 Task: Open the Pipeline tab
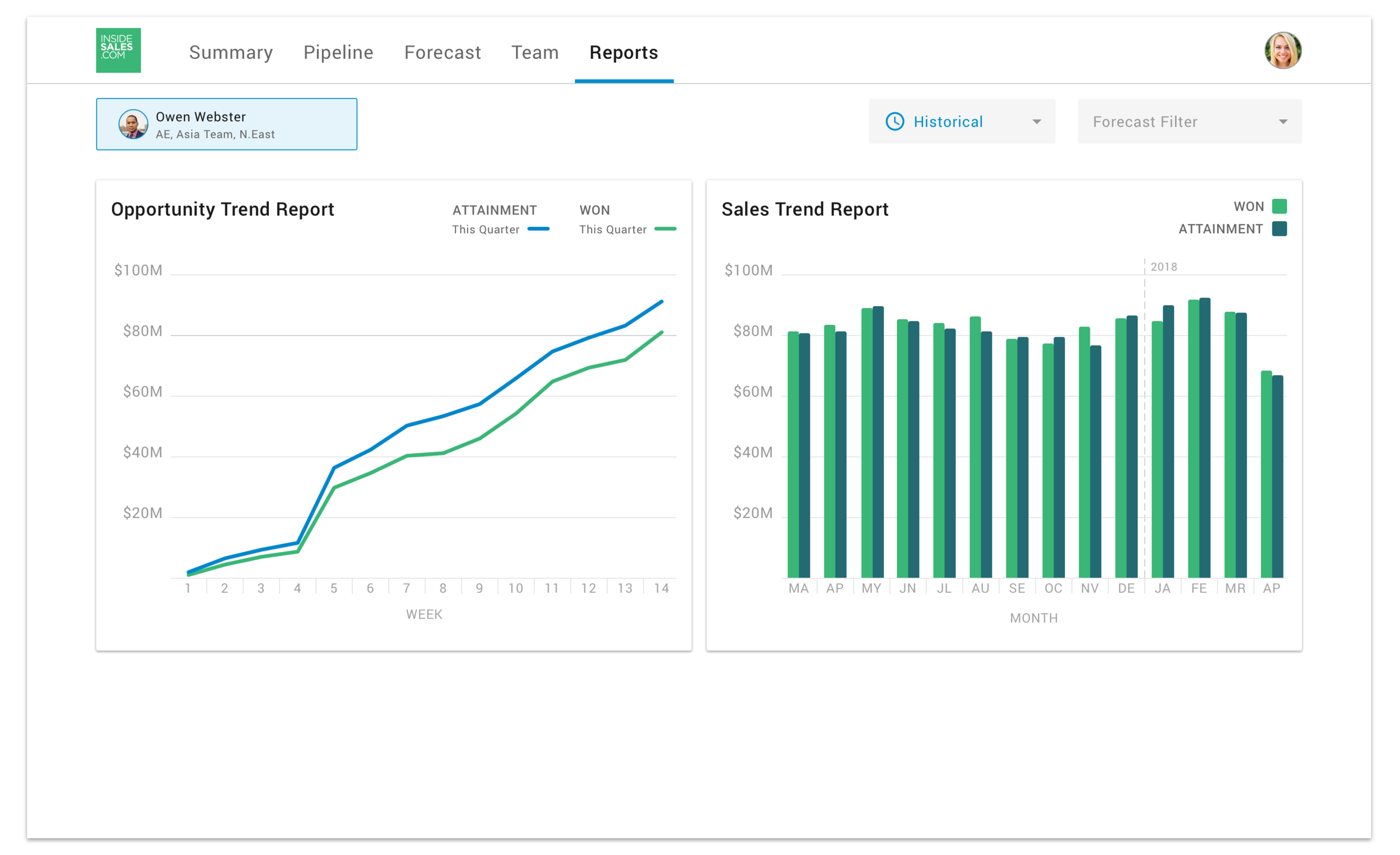tap(338, 52)
